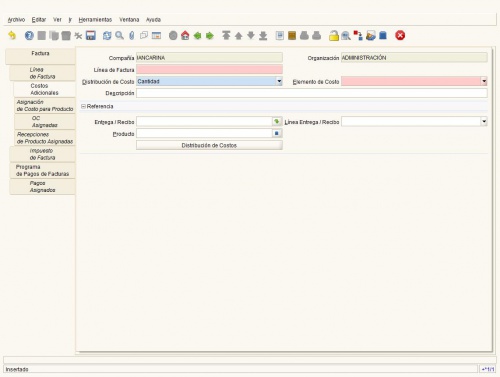Open the Producto lookup button
Image resolution: width=500 pixels, height=377 pixels.
(276, 133)
